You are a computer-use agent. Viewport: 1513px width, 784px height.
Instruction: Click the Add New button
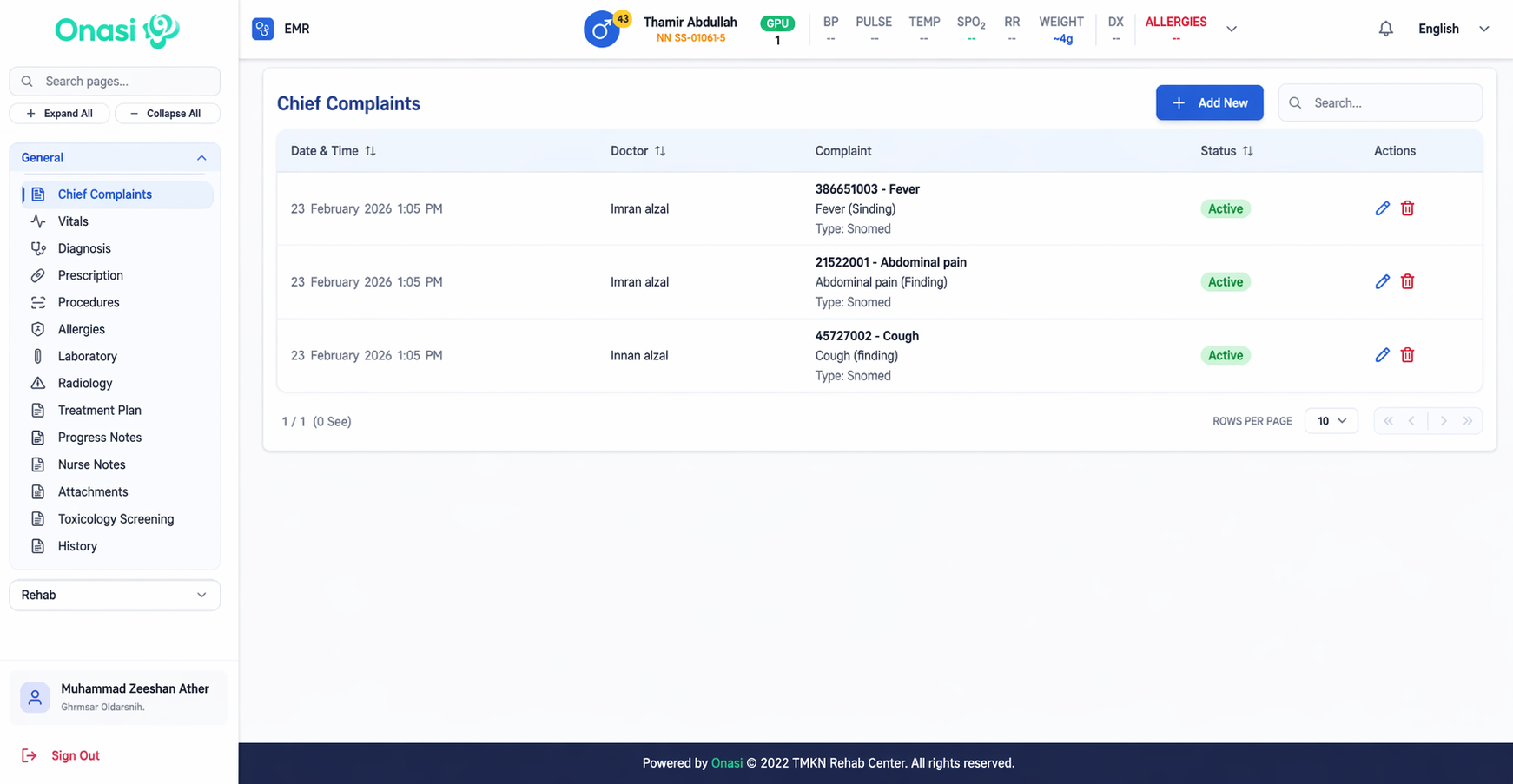pos(1209,102)
